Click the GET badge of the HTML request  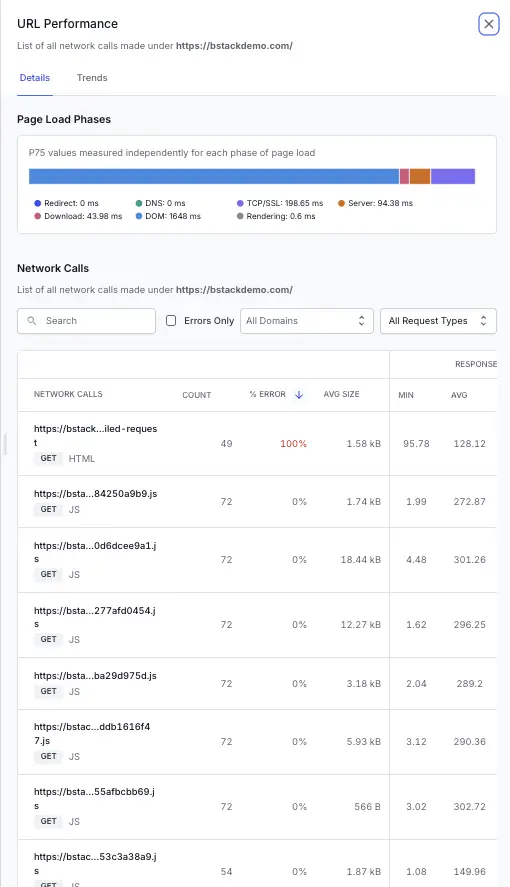pyautogui.click(x=49, y=458)
